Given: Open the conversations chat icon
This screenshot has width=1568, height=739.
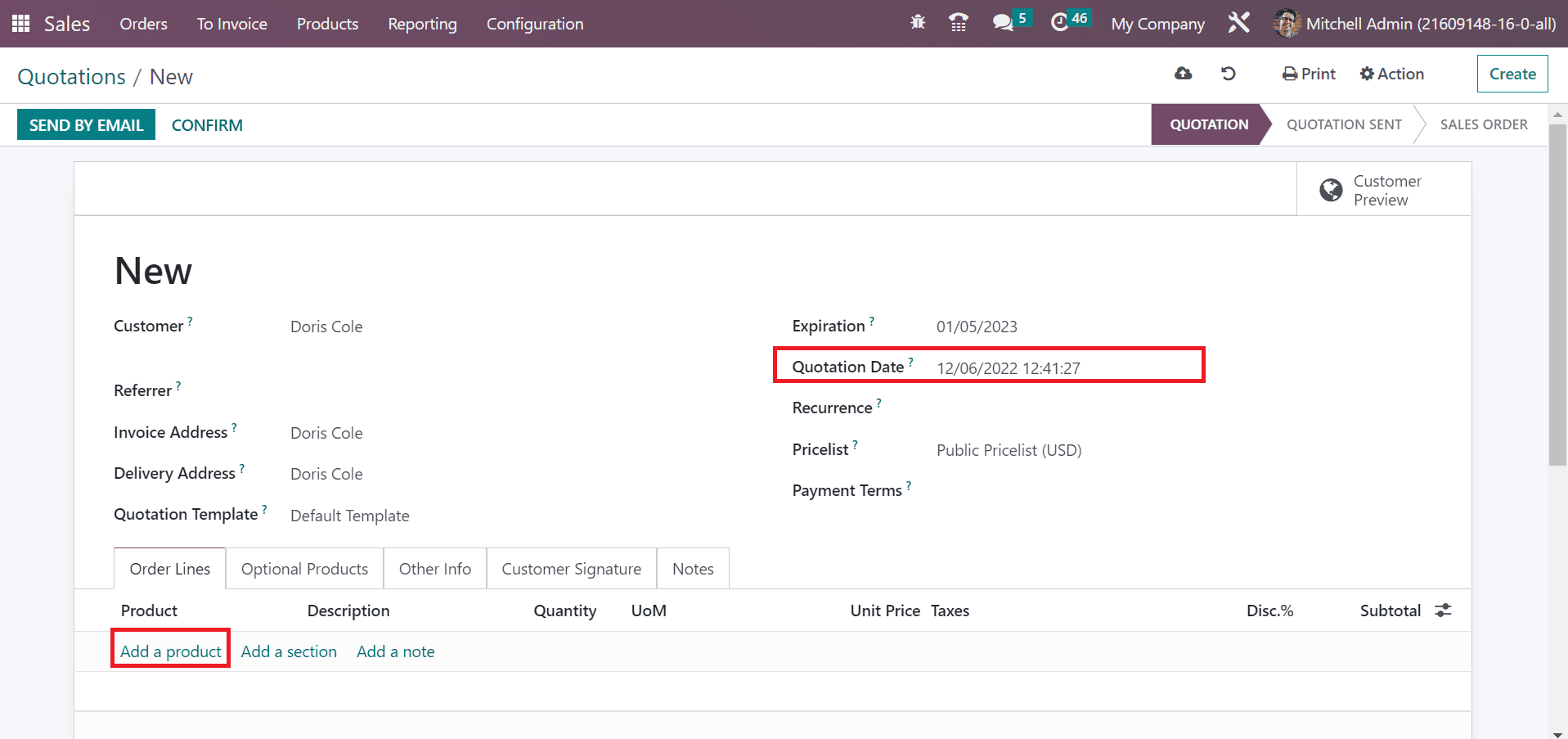Looking at the screenshot, I should (x=1003, y=23).
